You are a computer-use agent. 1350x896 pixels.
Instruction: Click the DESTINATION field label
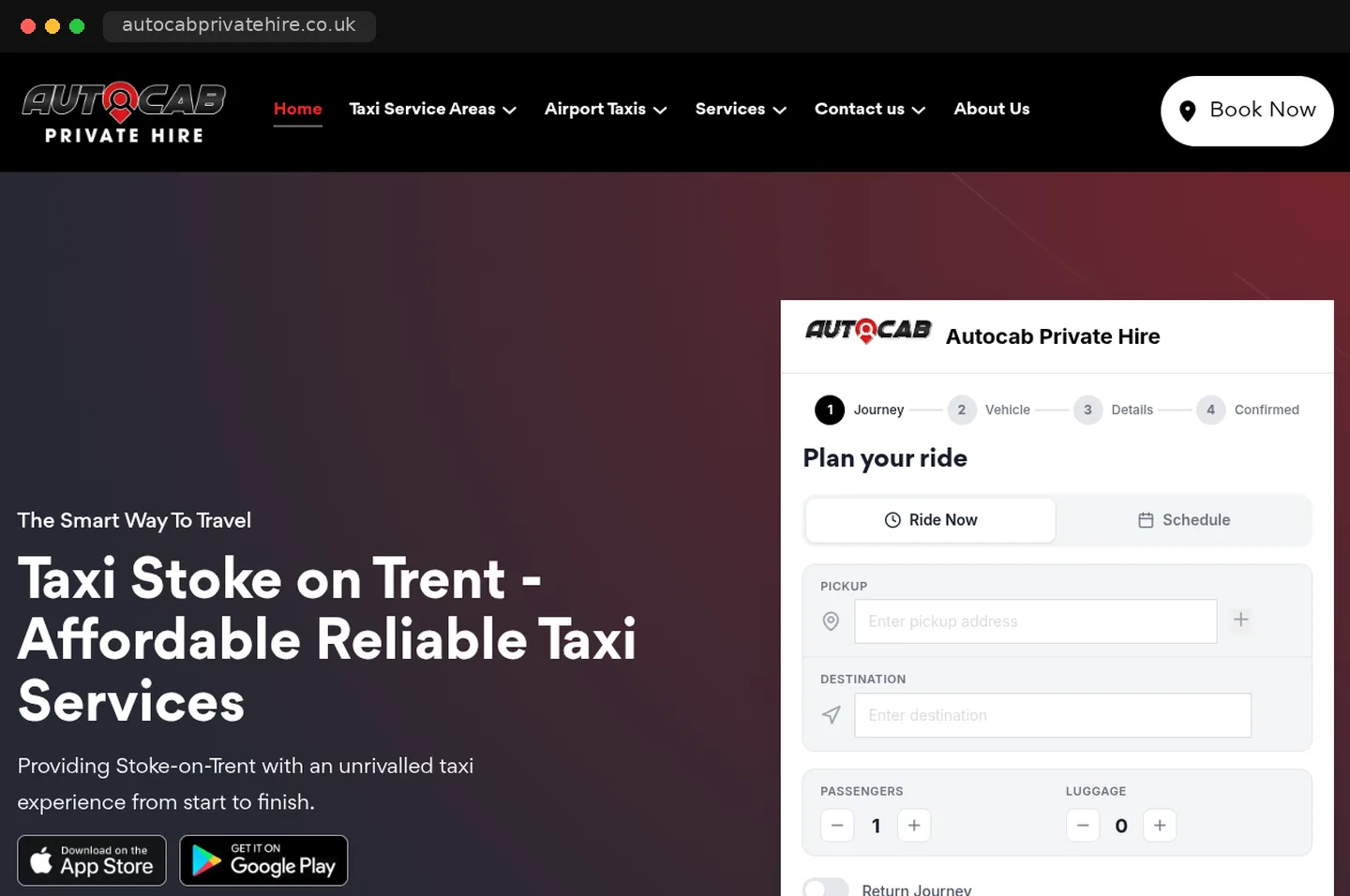(x=863, y=679)
